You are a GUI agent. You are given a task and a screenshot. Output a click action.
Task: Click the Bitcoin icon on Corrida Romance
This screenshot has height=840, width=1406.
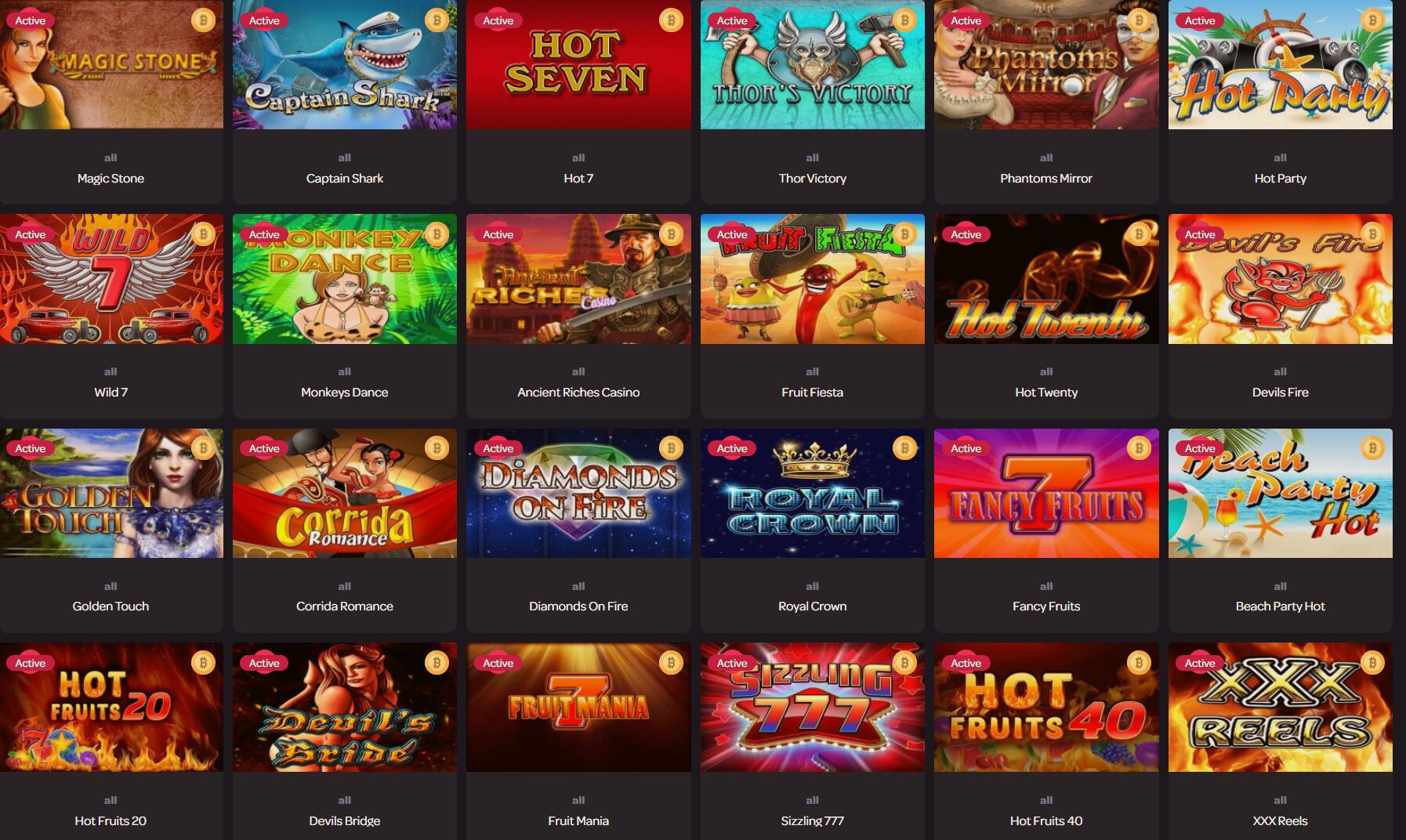437,448
